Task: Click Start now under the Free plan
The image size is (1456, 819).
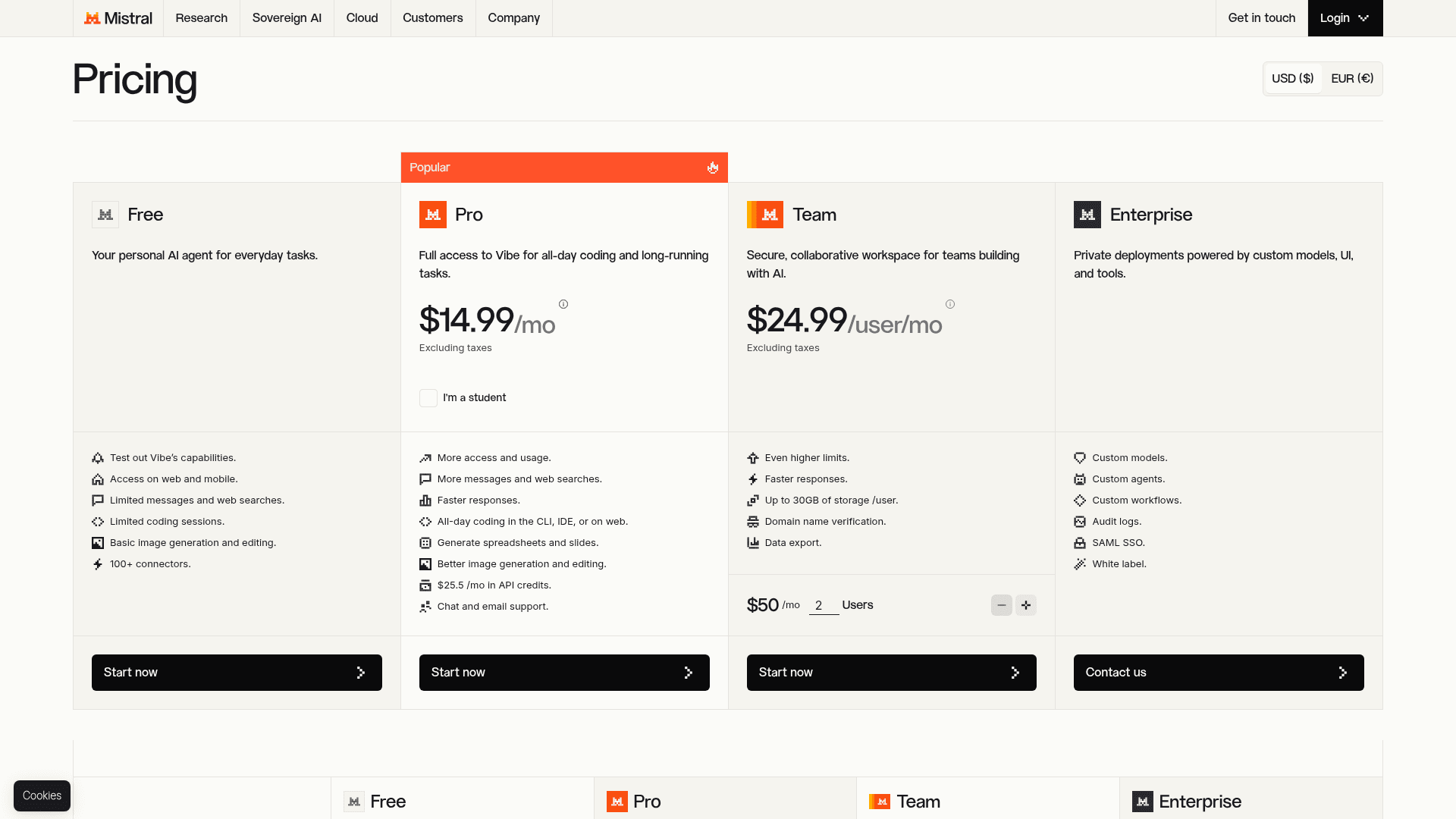Action: pos(237,673)
